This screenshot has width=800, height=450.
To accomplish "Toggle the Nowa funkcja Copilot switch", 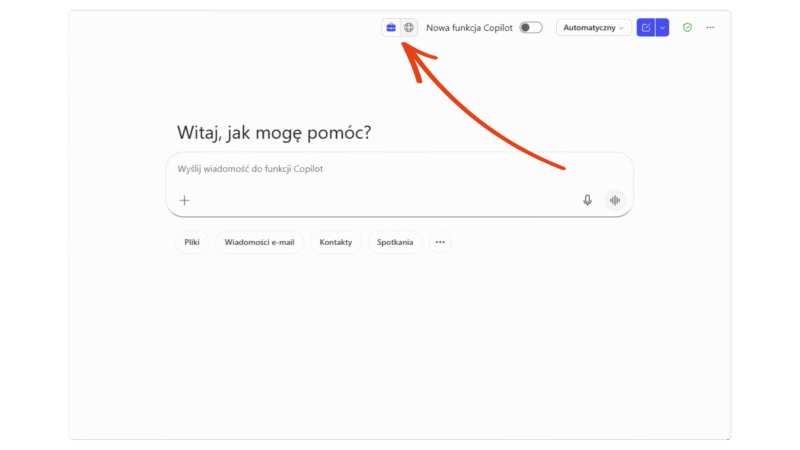I will [531, 28].
